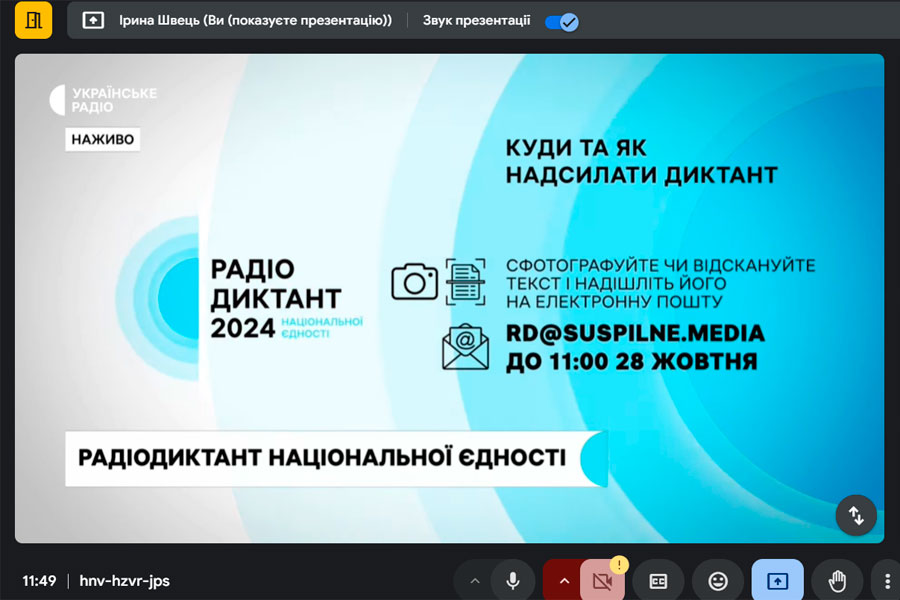Mute the microphone

point(513,580)
